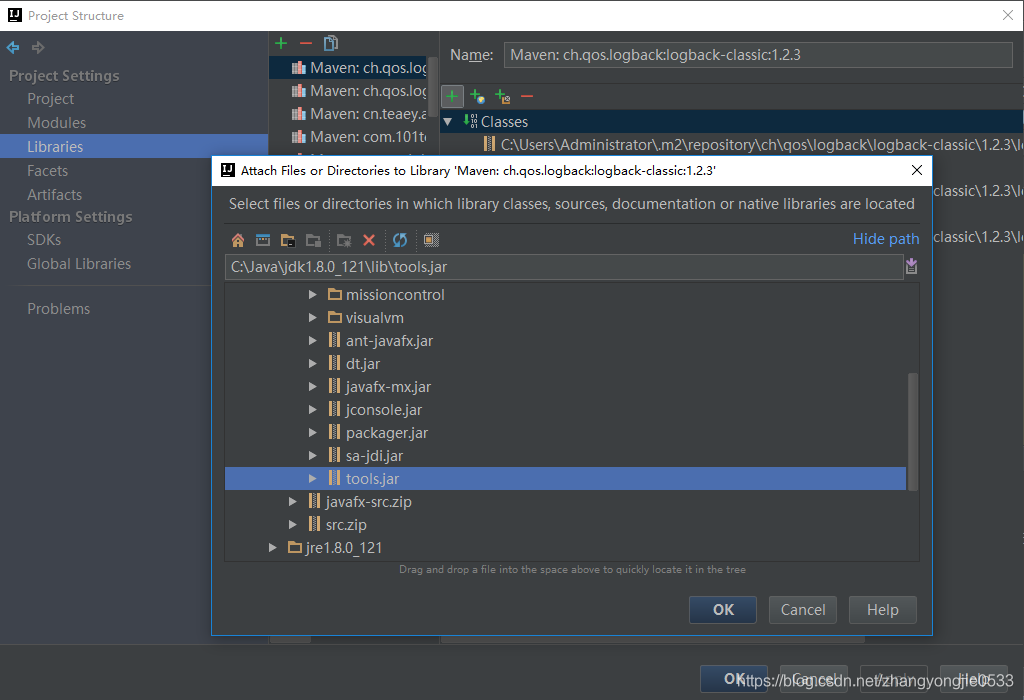Select tools.jar in the file tree
The height and width of the screenshot is (700, 1024).
565,479
